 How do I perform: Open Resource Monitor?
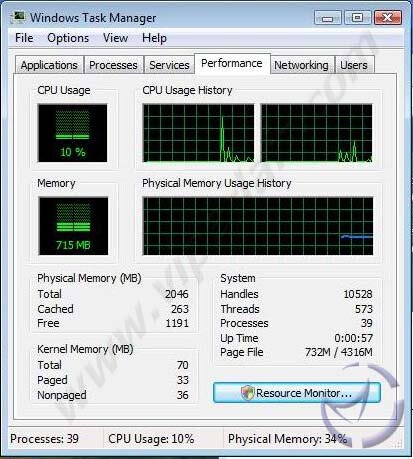[x=297, y=393]
